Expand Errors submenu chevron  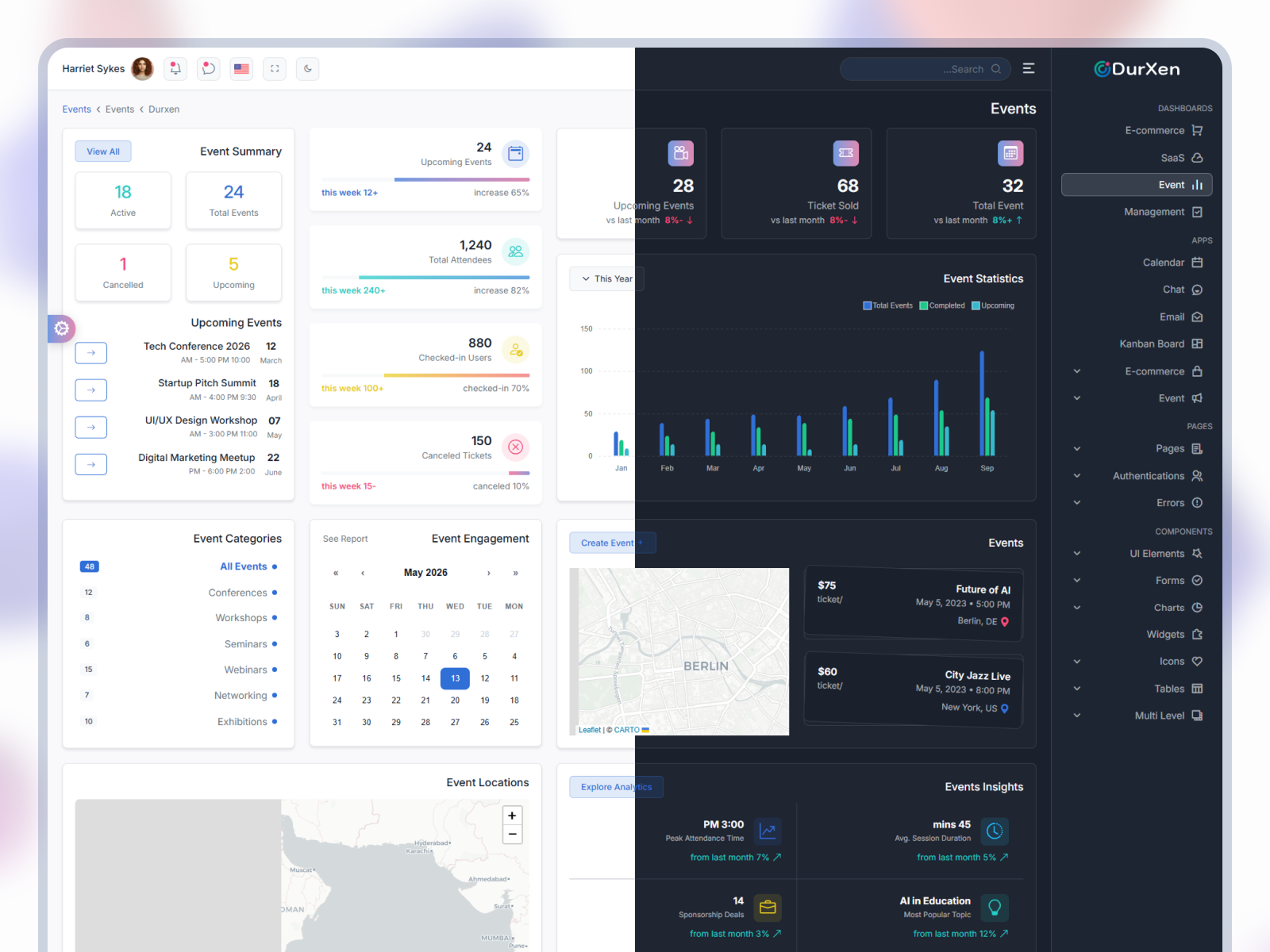tap(1077, 503)
